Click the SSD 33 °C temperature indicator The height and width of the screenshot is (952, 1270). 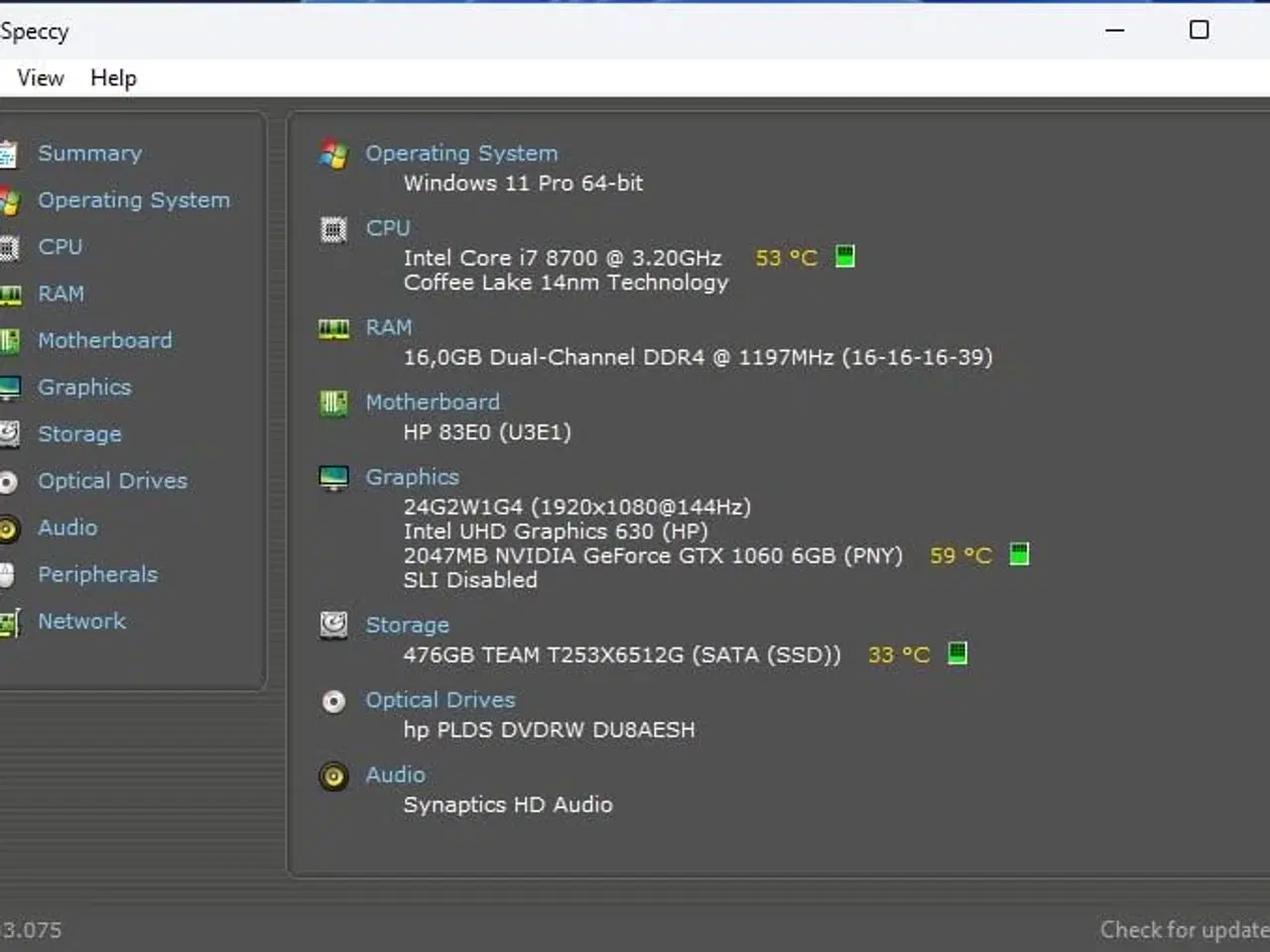pos(957,654)
